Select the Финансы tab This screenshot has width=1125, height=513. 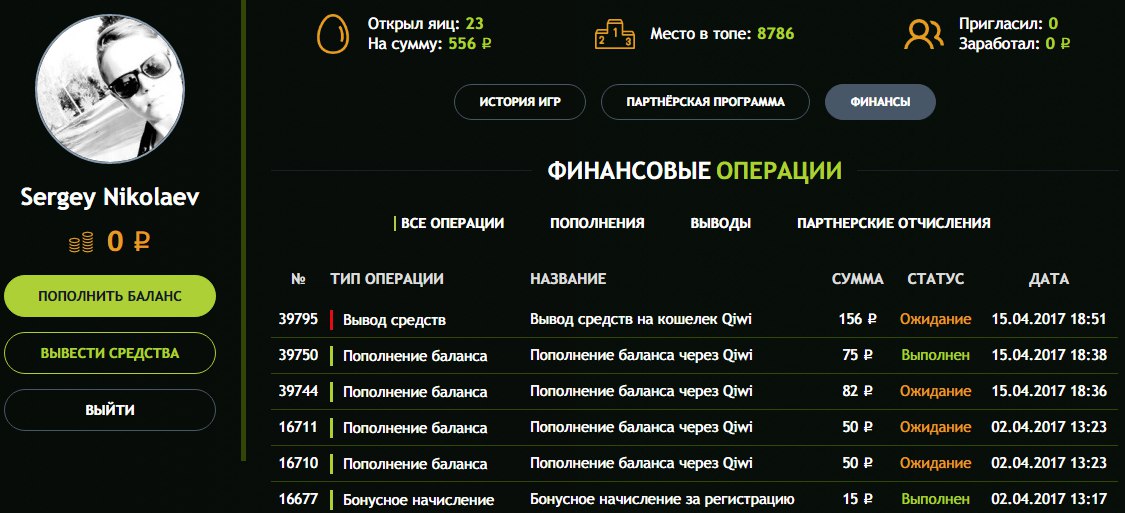pyautogui.click(x=880, y=102)
